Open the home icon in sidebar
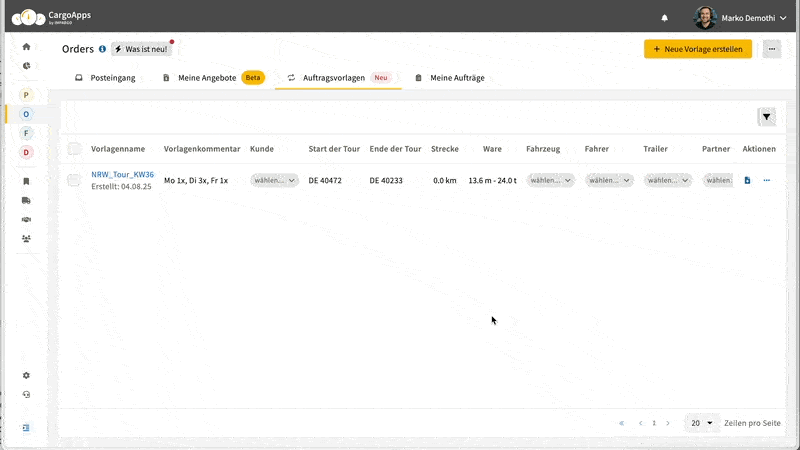 pos(27,46)
